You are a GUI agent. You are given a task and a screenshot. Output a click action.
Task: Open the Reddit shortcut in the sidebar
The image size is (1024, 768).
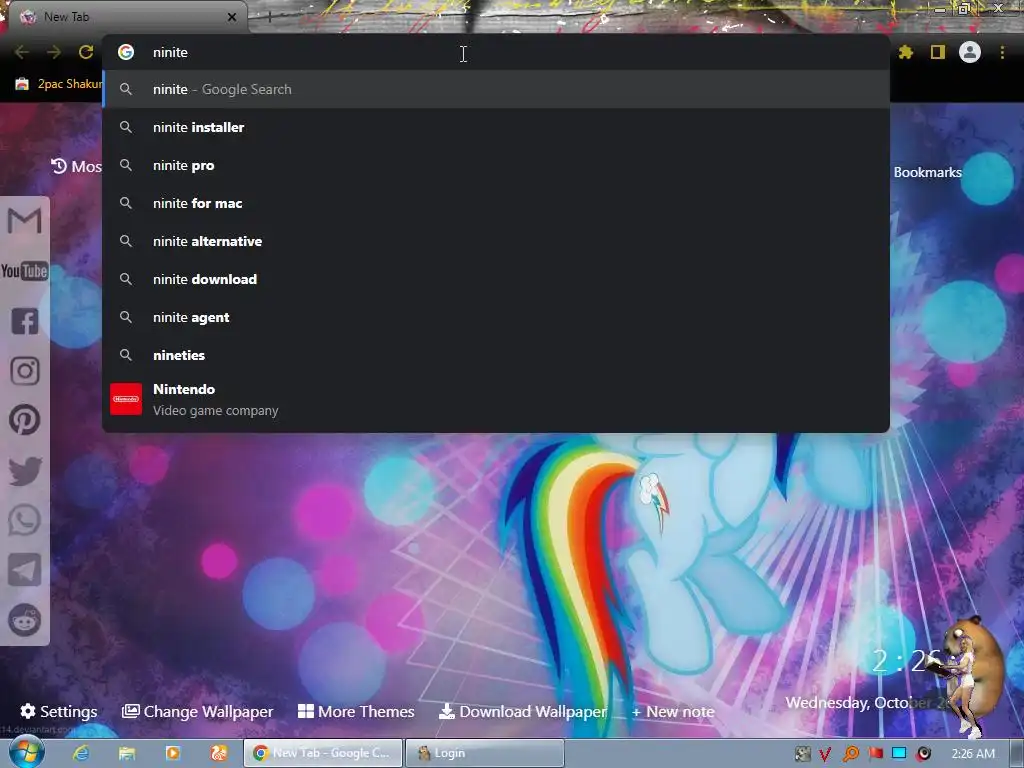pyautogui.click(x=24, y=620)
